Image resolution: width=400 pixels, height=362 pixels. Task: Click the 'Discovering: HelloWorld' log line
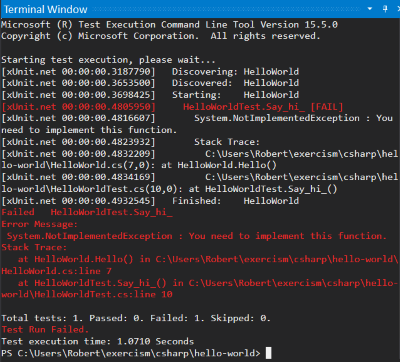tap(150, 72)
